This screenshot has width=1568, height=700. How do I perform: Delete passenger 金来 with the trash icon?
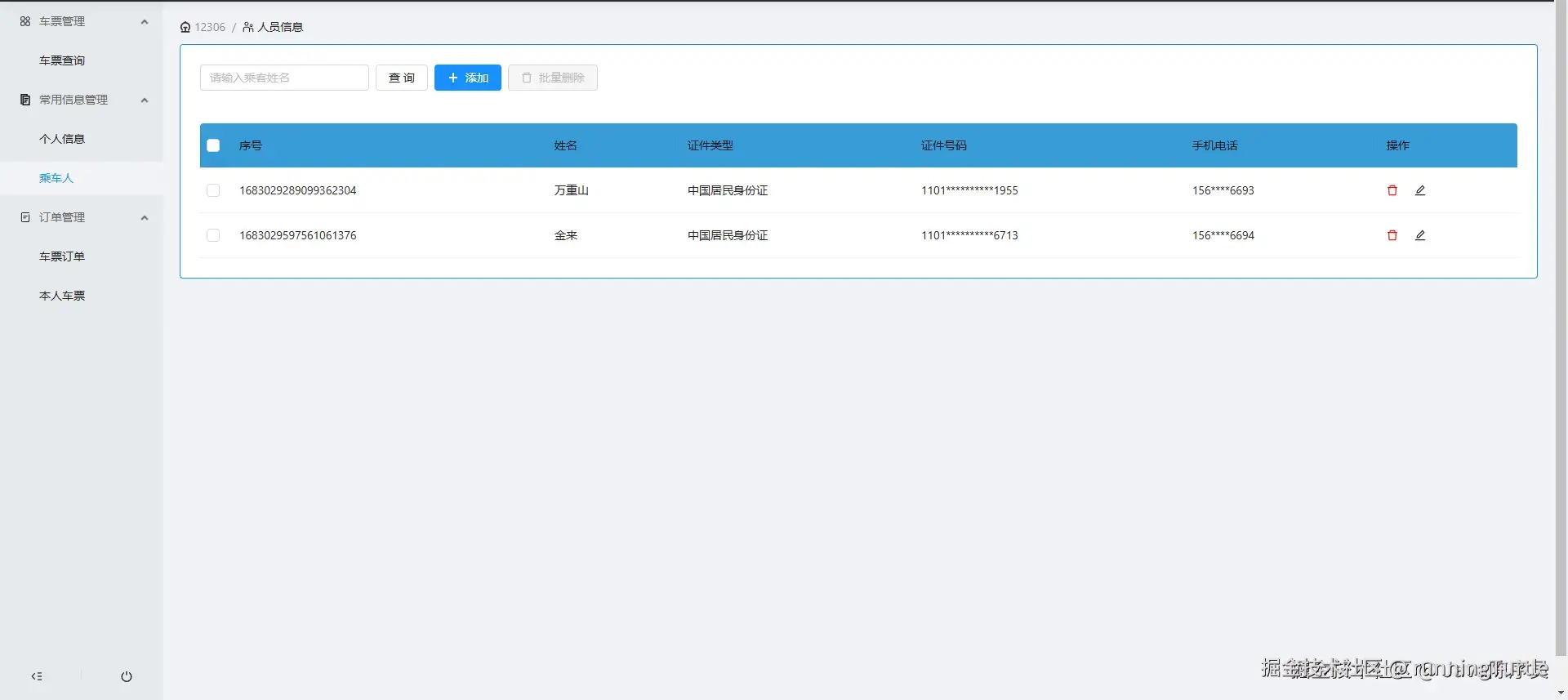click(x=1392, y=235)
